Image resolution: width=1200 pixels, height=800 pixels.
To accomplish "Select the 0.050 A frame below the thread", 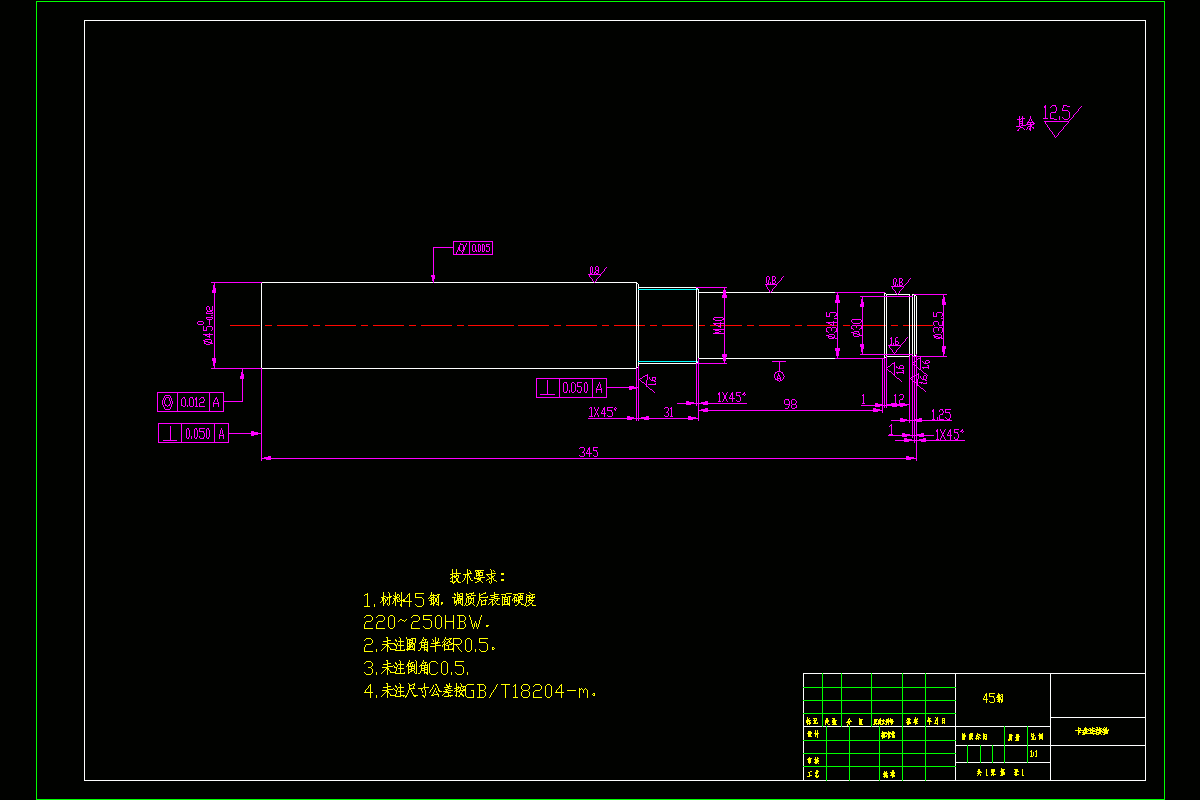I will tap(572, 388).
